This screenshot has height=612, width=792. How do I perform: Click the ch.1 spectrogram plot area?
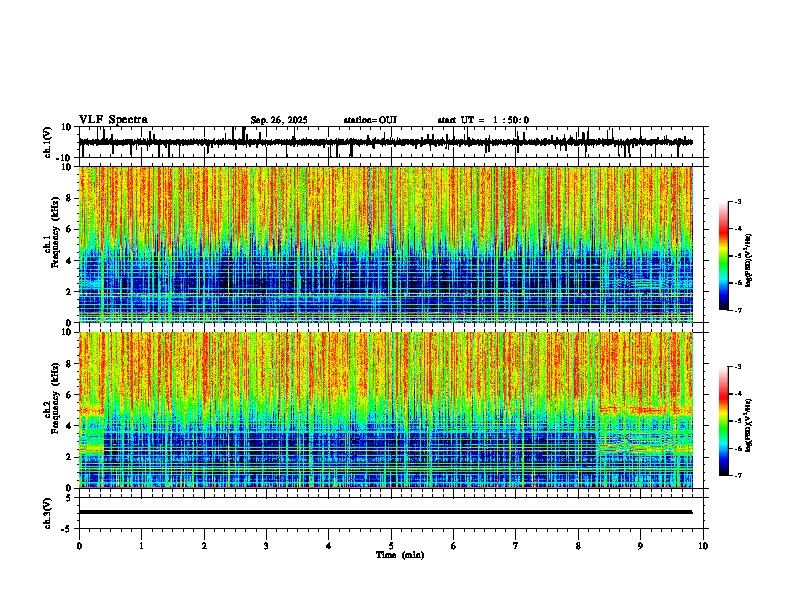pos(386,244)
